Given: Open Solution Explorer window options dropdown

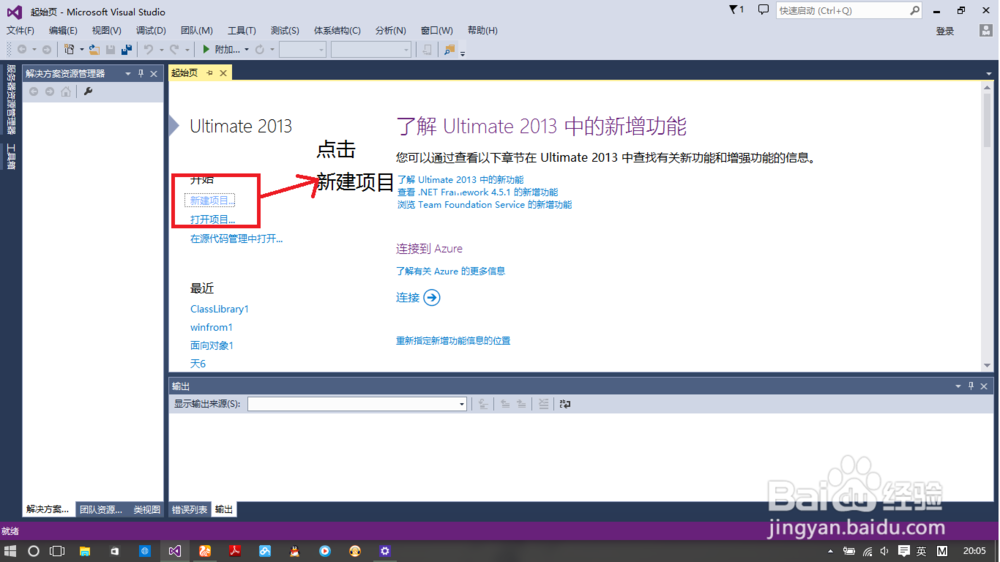Looking at the screenshot, I should 128,73.
